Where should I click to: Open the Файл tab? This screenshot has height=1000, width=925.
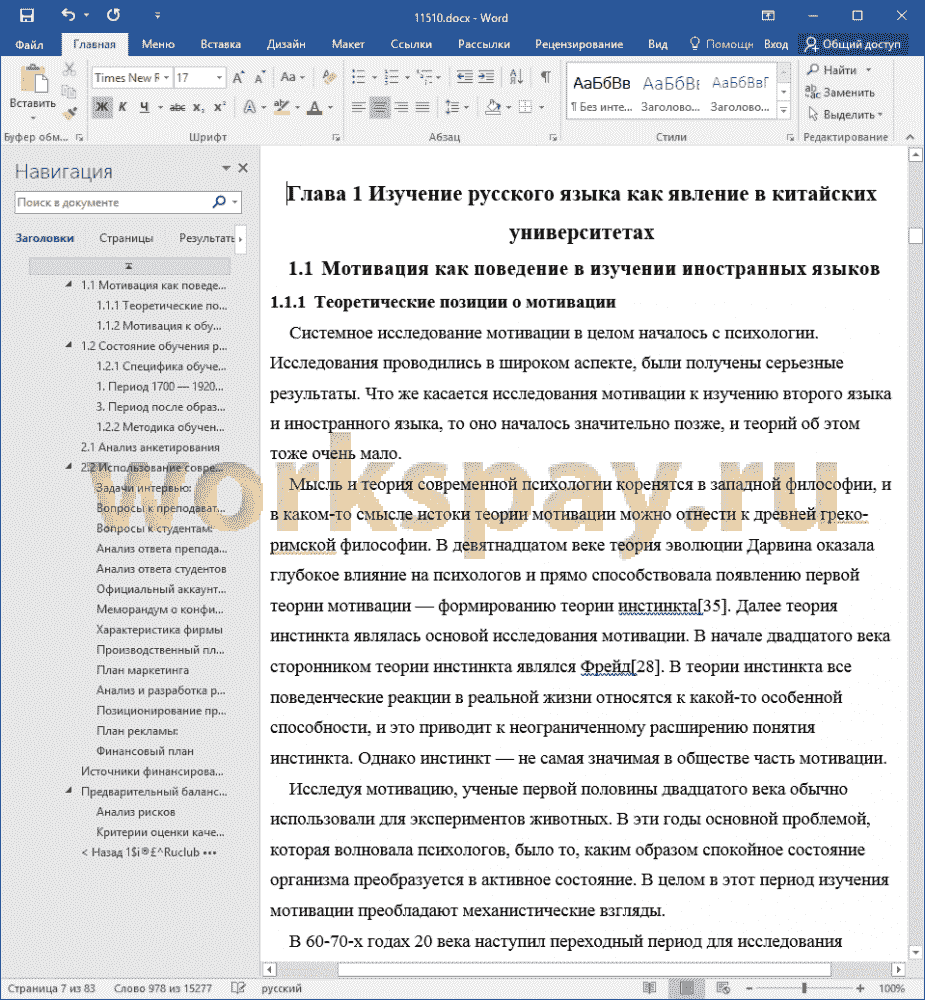pos(29,44)
